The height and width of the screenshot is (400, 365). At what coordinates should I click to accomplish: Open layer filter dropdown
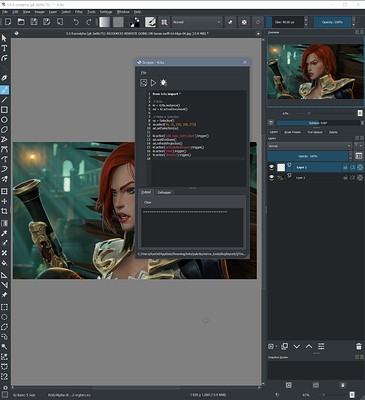(x=359, y=146)
